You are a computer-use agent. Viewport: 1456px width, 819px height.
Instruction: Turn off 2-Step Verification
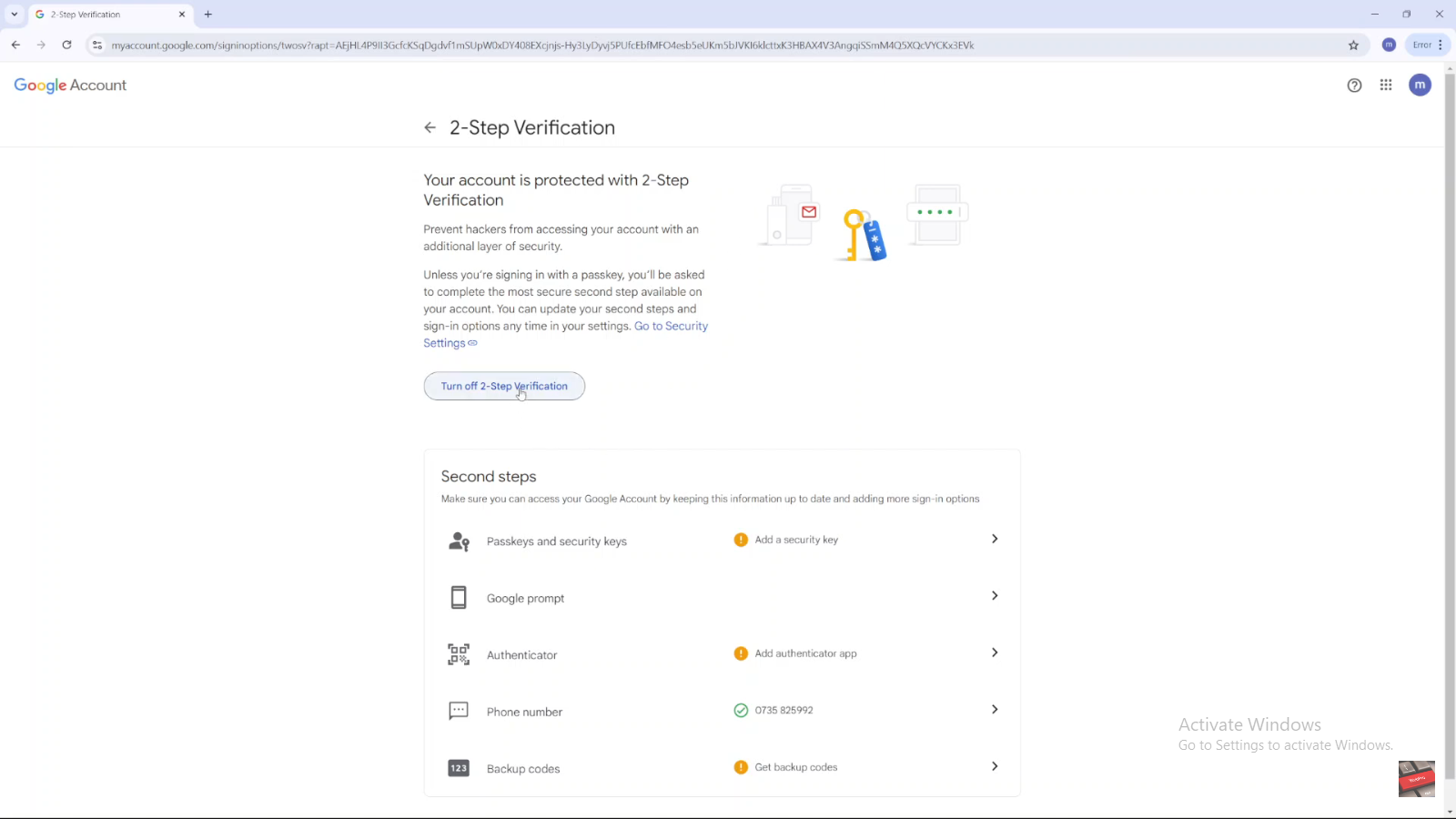point(504,386)
